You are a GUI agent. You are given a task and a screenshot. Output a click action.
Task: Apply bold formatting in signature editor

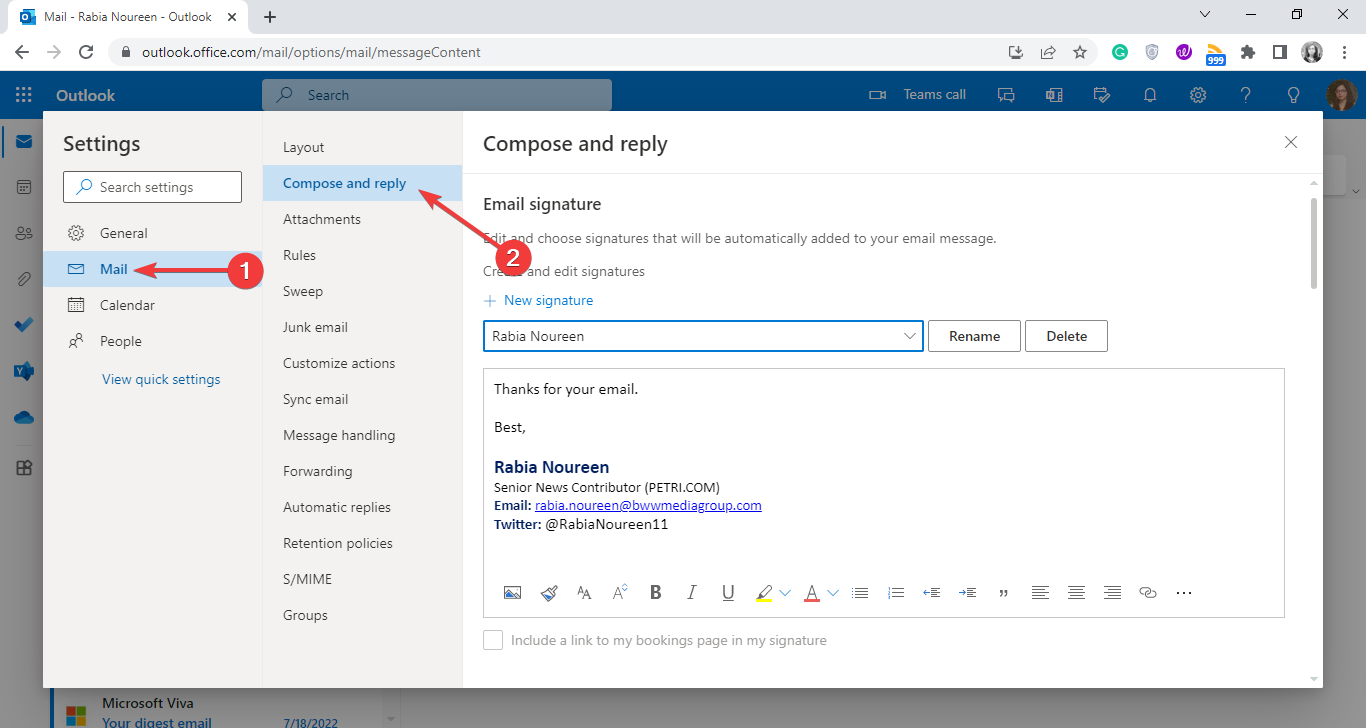[655, 592]
